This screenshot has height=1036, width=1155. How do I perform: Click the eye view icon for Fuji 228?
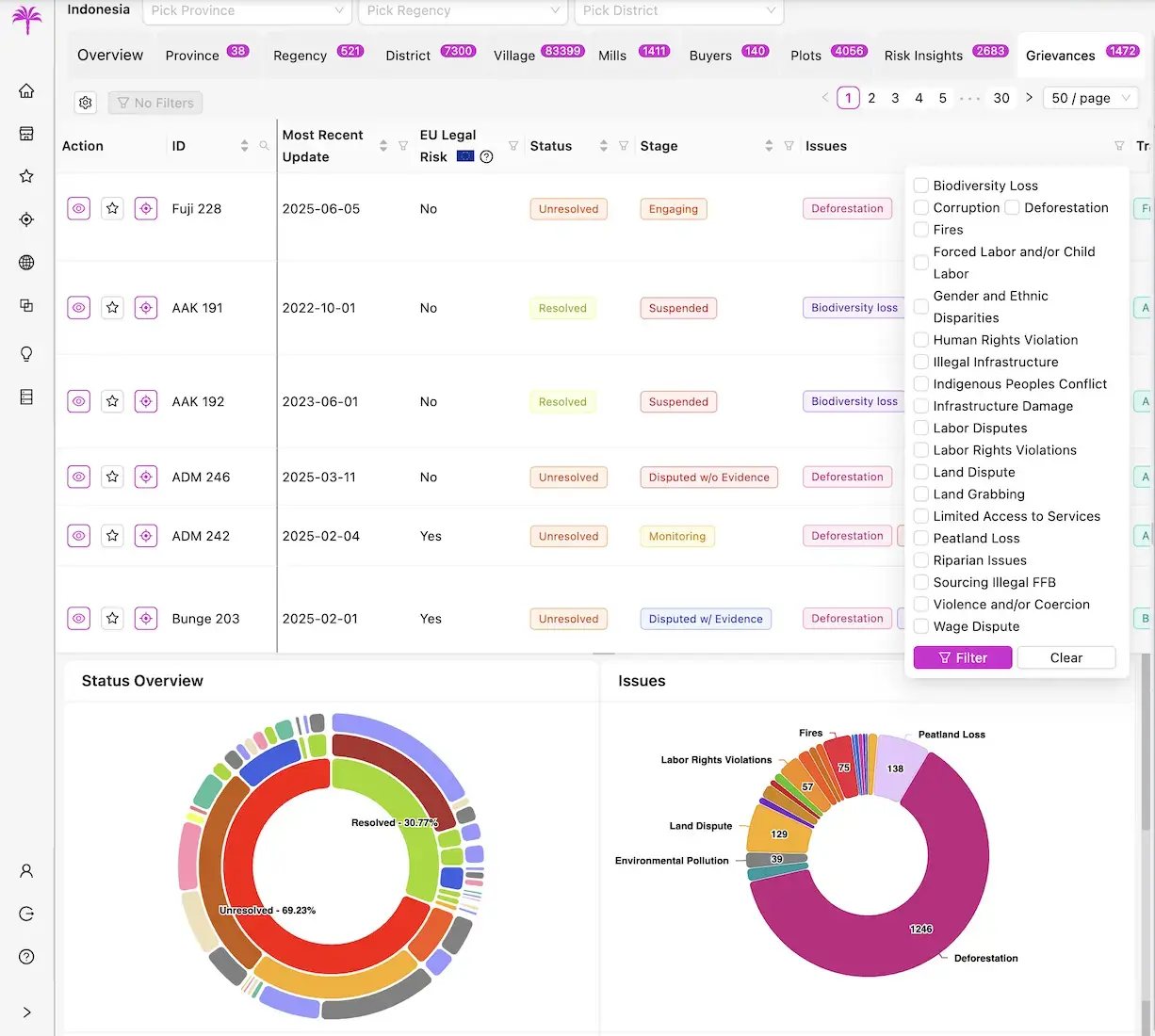click(x=78, y=208)
